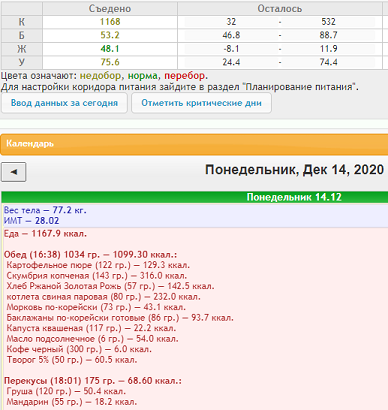Viewport: 388px width, 410px height.
Task: Click eaten protein value 53.2
Action: 110,35
